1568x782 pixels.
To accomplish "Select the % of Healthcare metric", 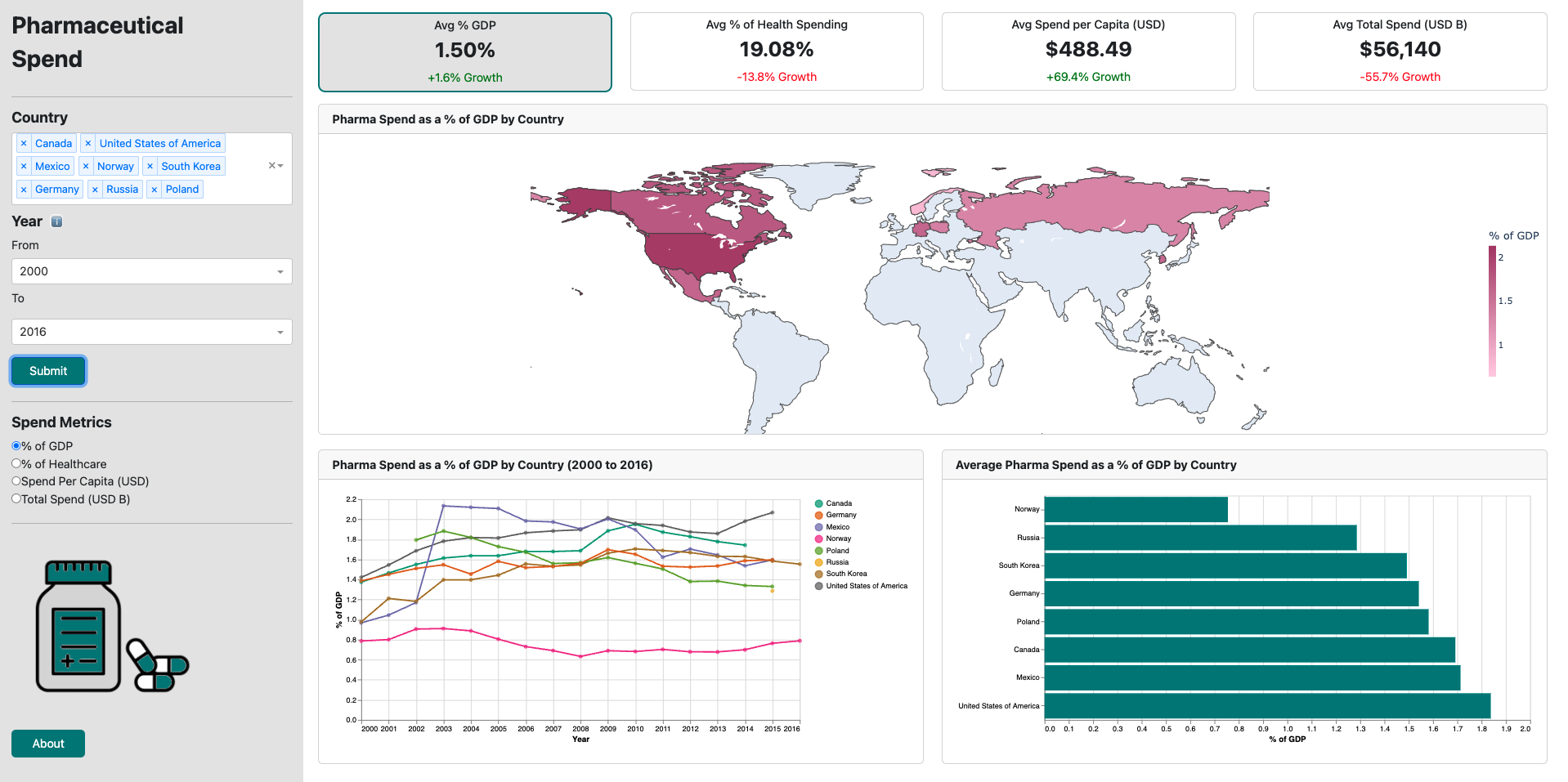I will 16,463.
